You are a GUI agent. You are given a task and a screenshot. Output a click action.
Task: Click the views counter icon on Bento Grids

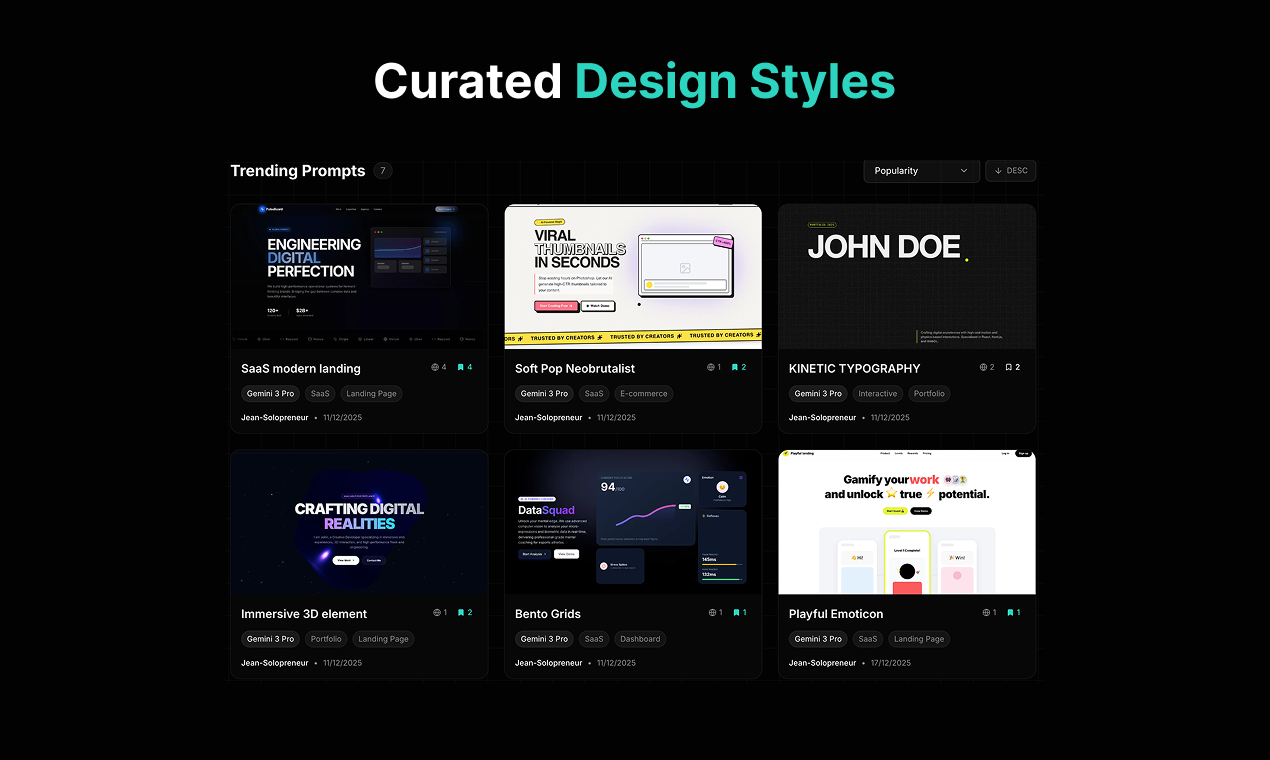[x=711, y=612]
